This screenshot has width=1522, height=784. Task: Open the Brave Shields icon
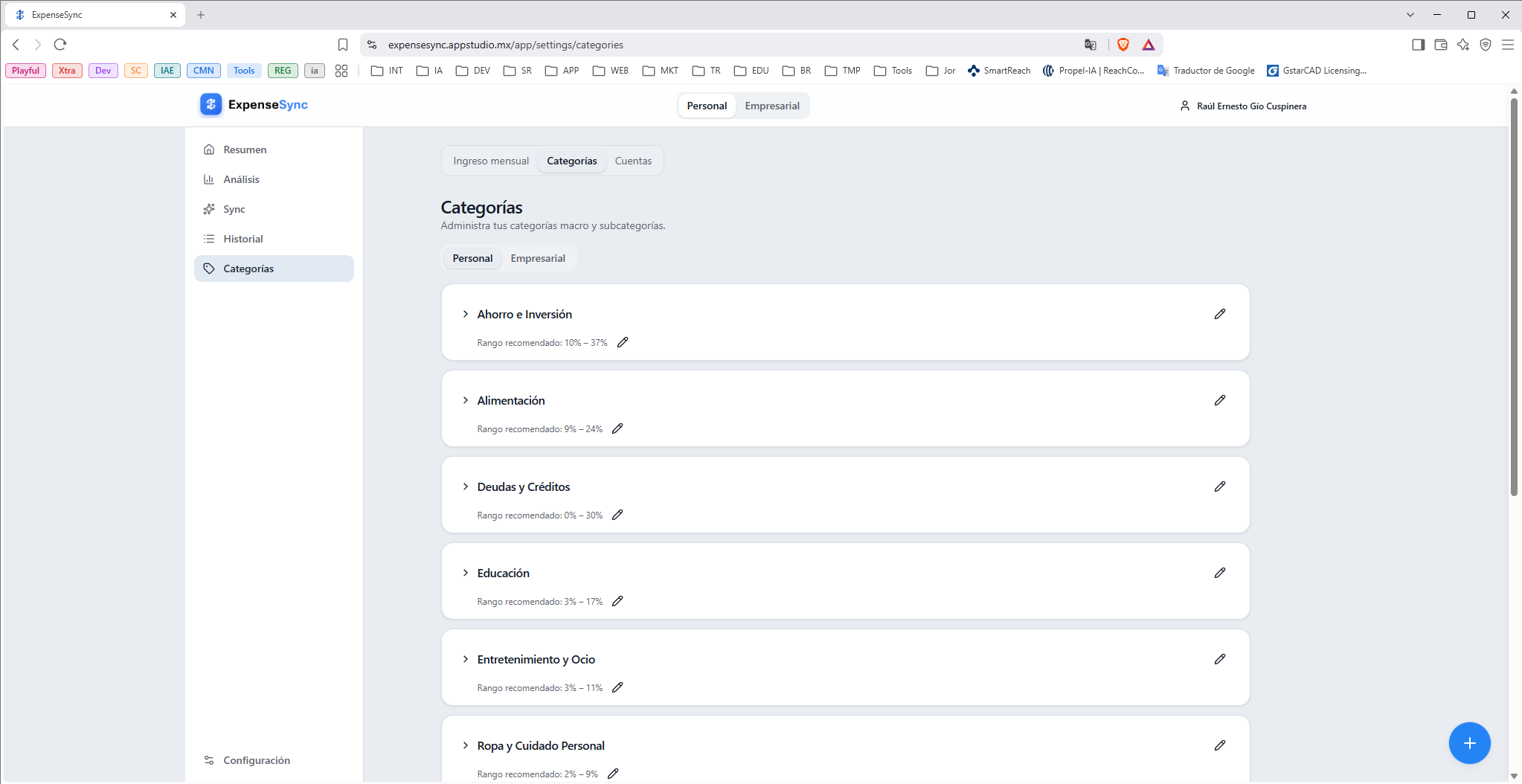click(x=1123, y=45)
